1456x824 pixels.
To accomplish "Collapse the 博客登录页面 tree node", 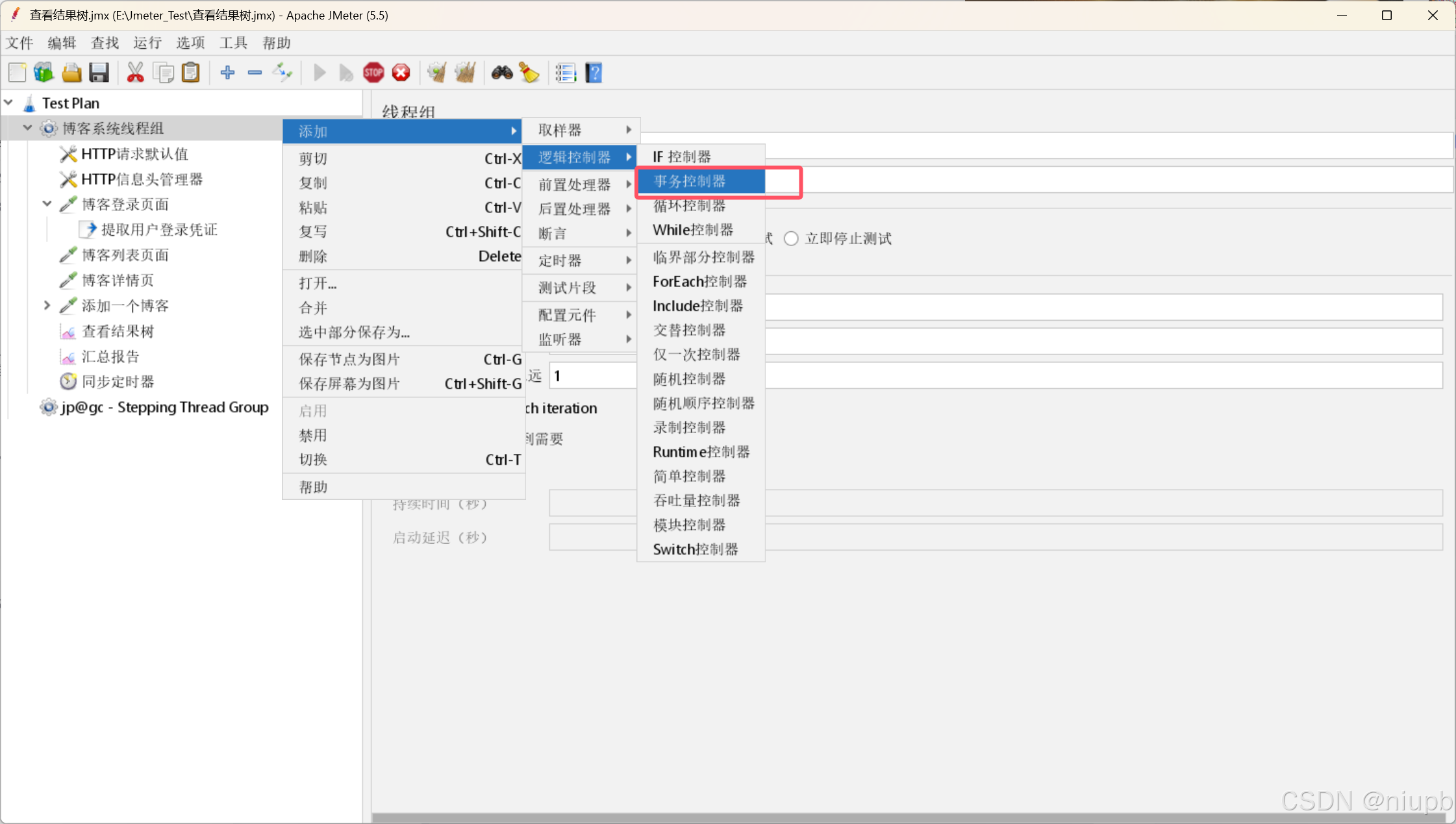I will (x=47, y=204).
